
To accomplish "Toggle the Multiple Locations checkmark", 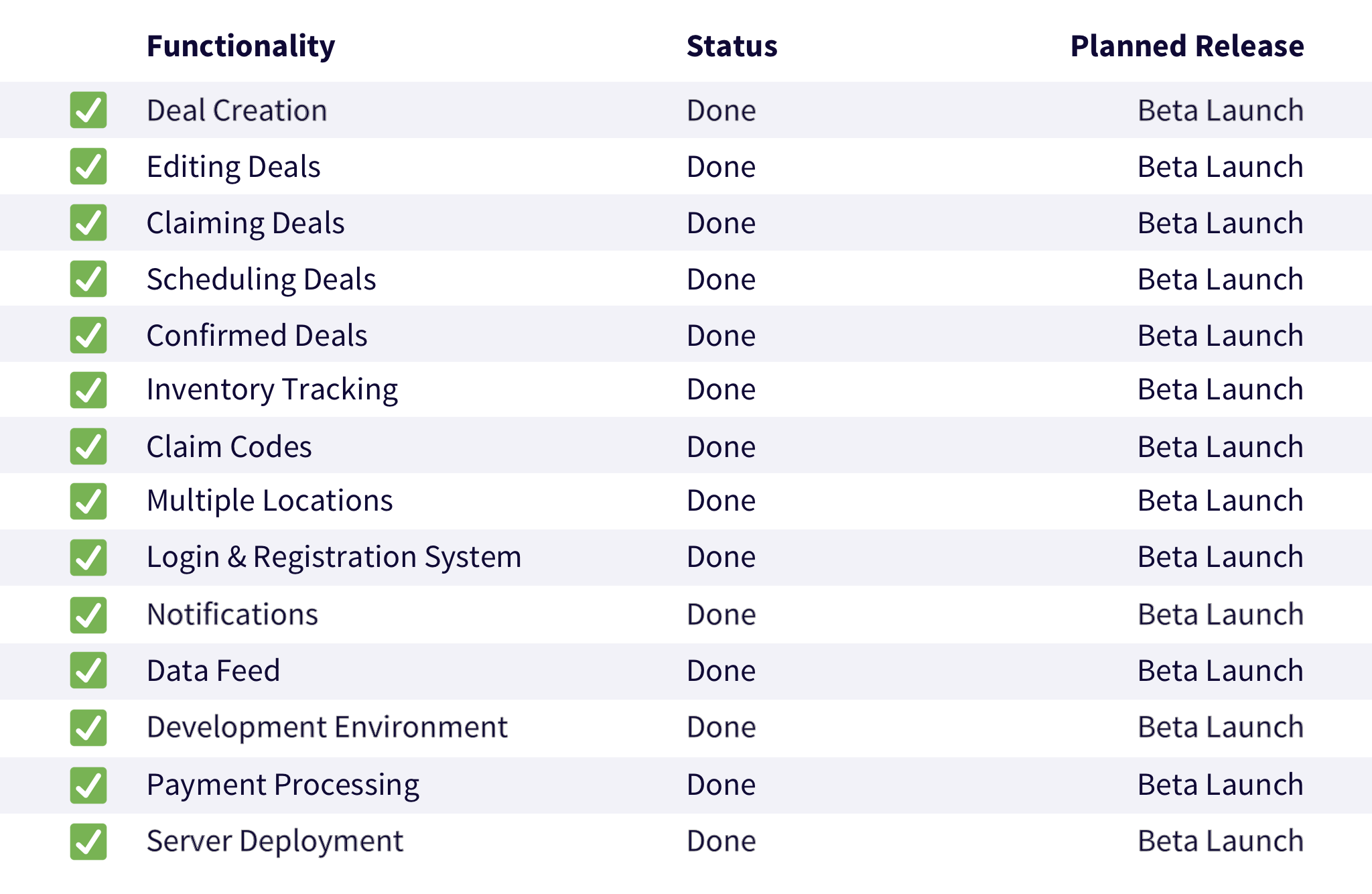I will [x=88, y=501].
